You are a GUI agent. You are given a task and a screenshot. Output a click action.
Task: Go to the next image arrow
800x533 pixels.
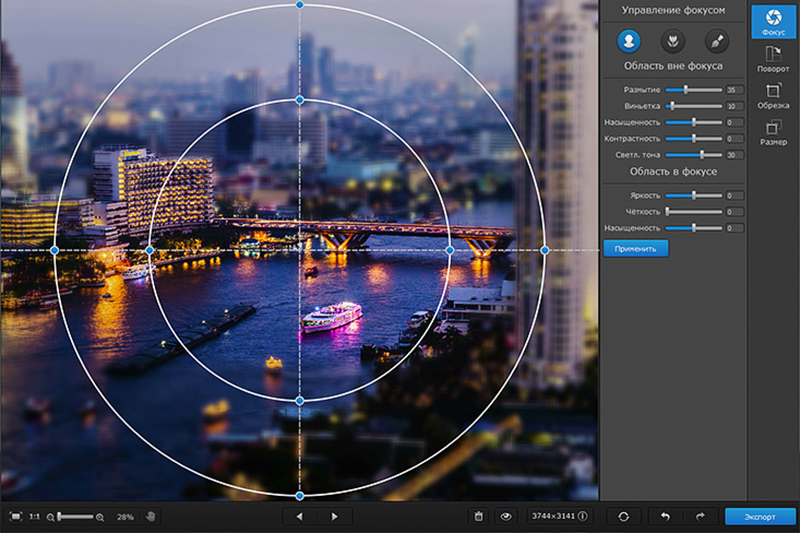click(x=334, y=516)
